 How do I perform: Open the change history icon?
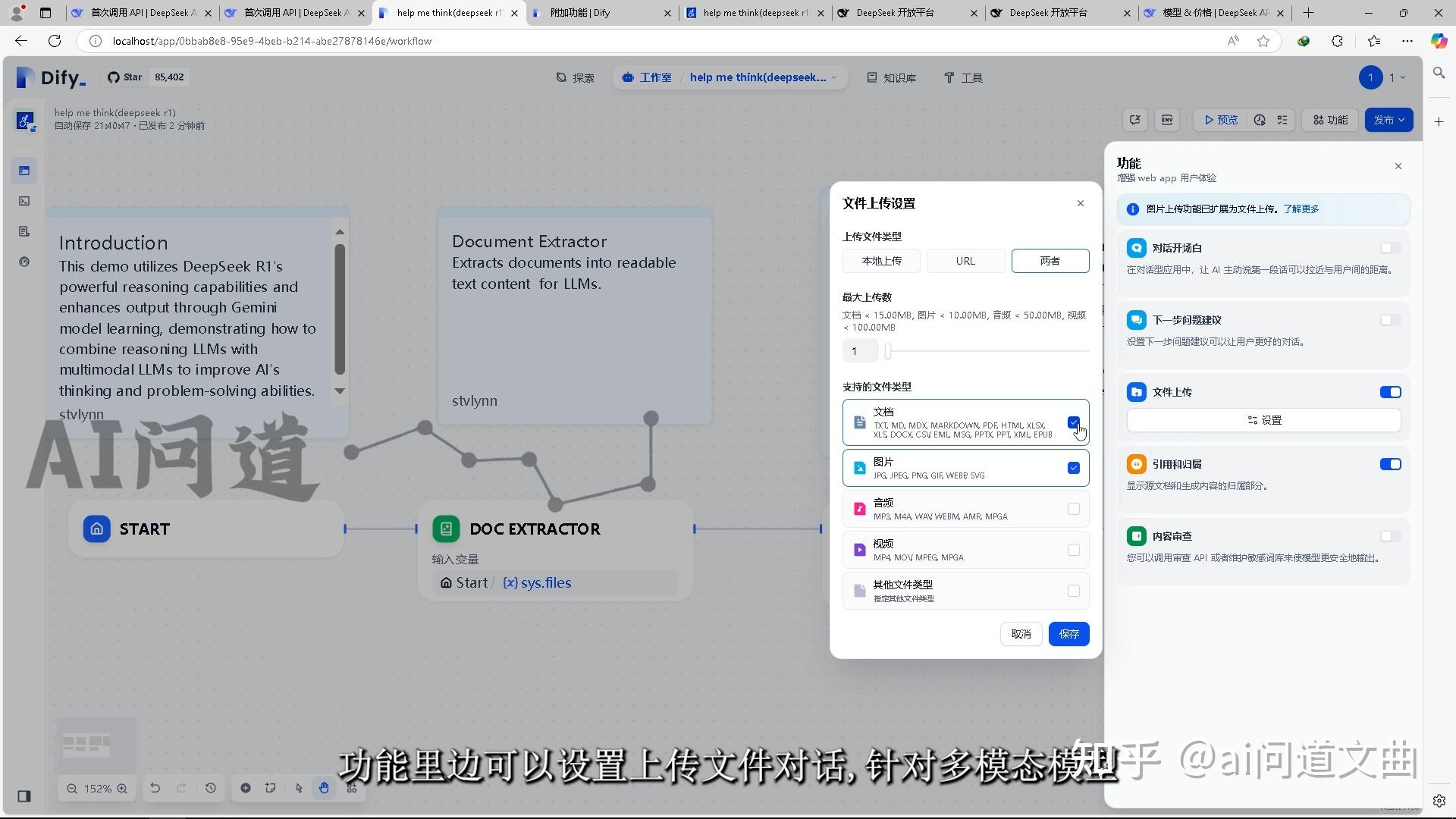(x=211, y=788)
